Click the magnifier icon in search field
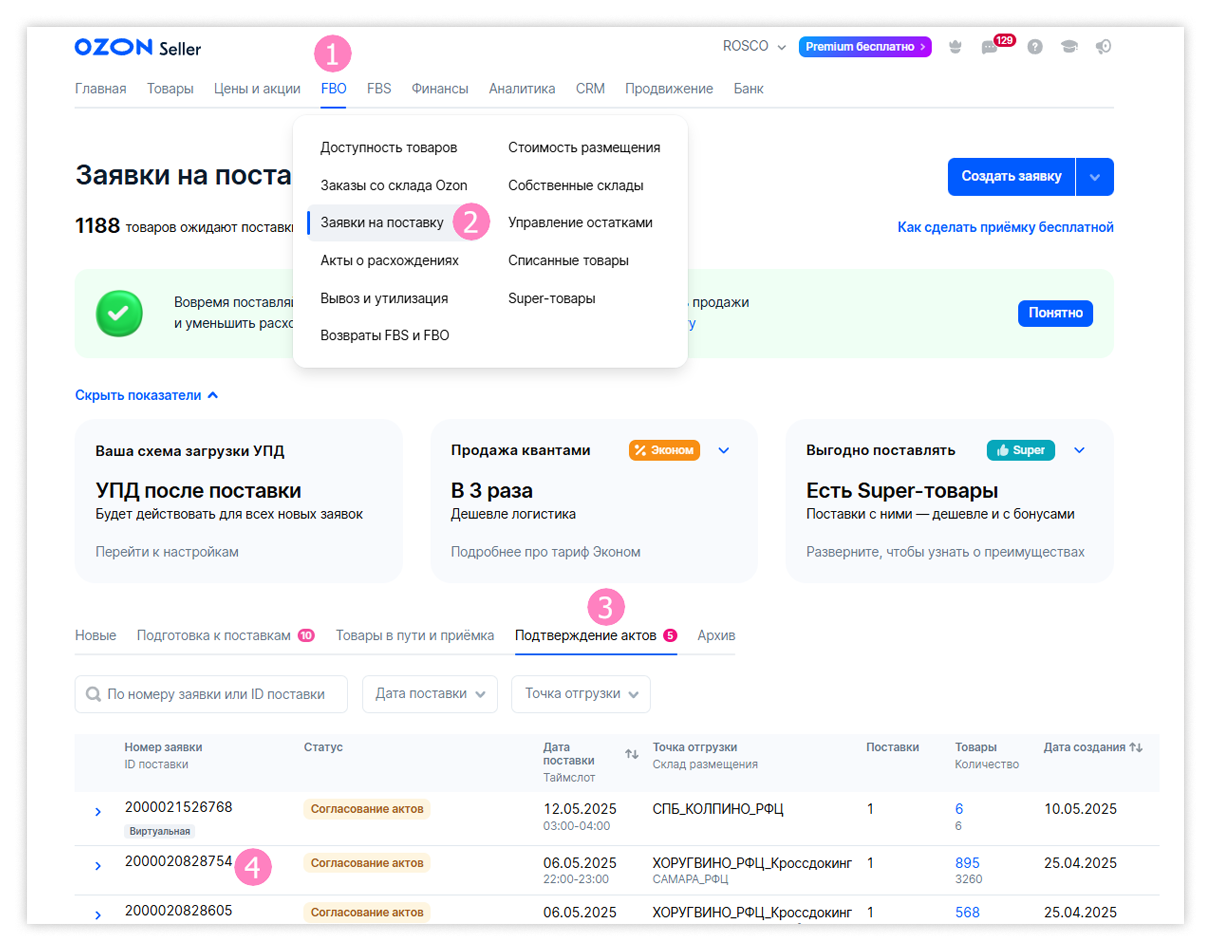 (x=94, y=693)
